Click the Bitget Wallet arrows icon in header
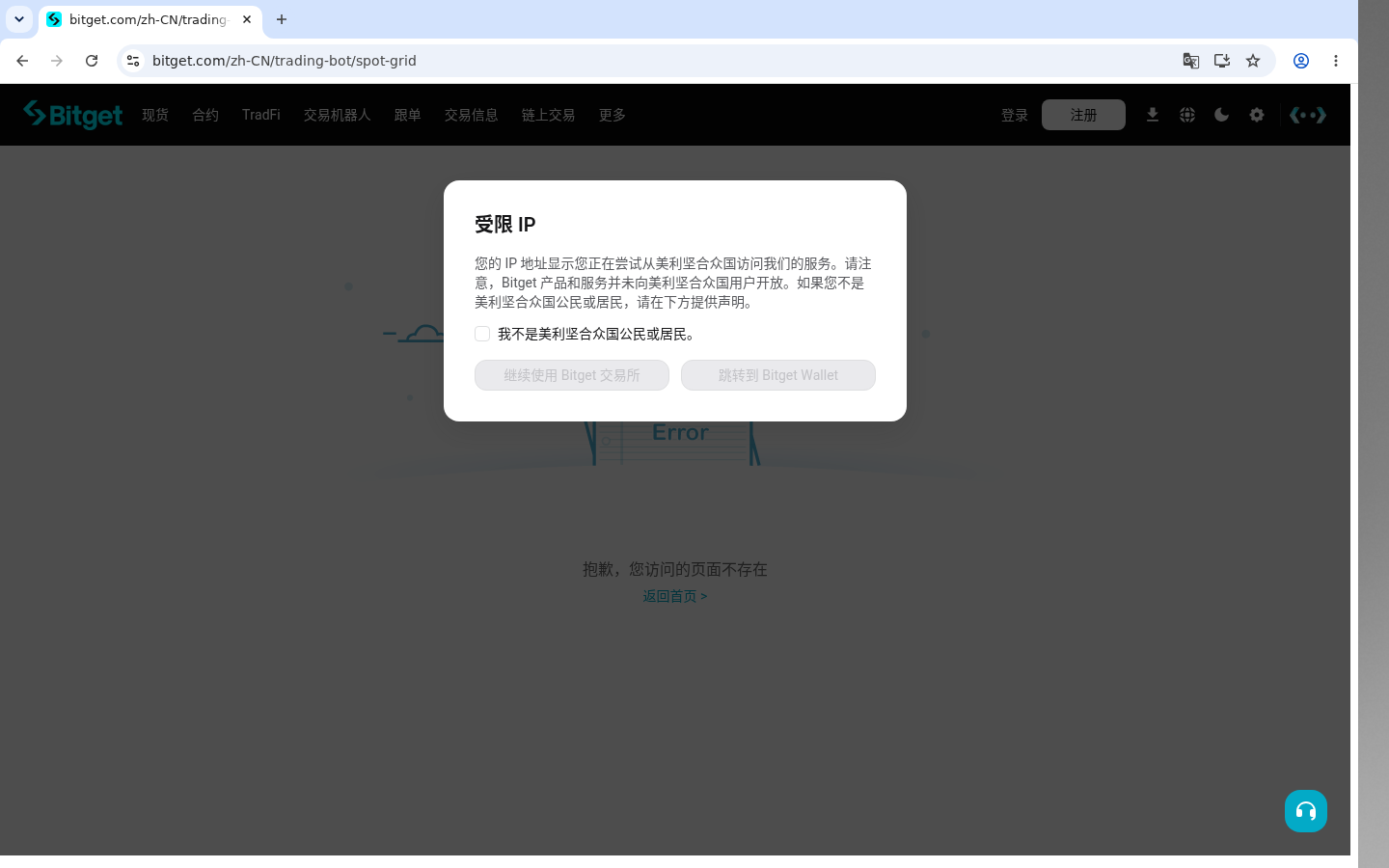Image resolution: width=1389 pixels, height=868 pixels. (x=1308, y=115)
